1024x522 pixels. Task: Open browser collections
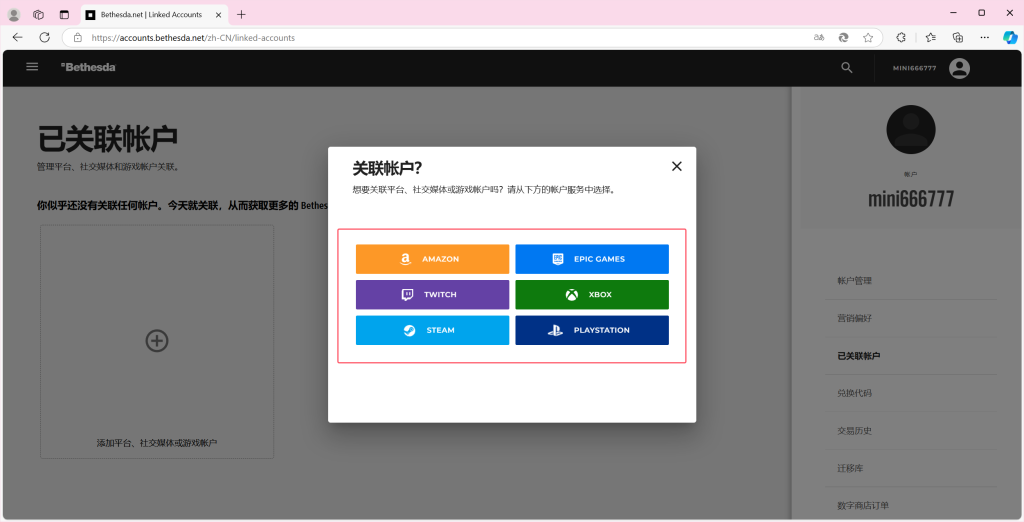click(958, 38)
